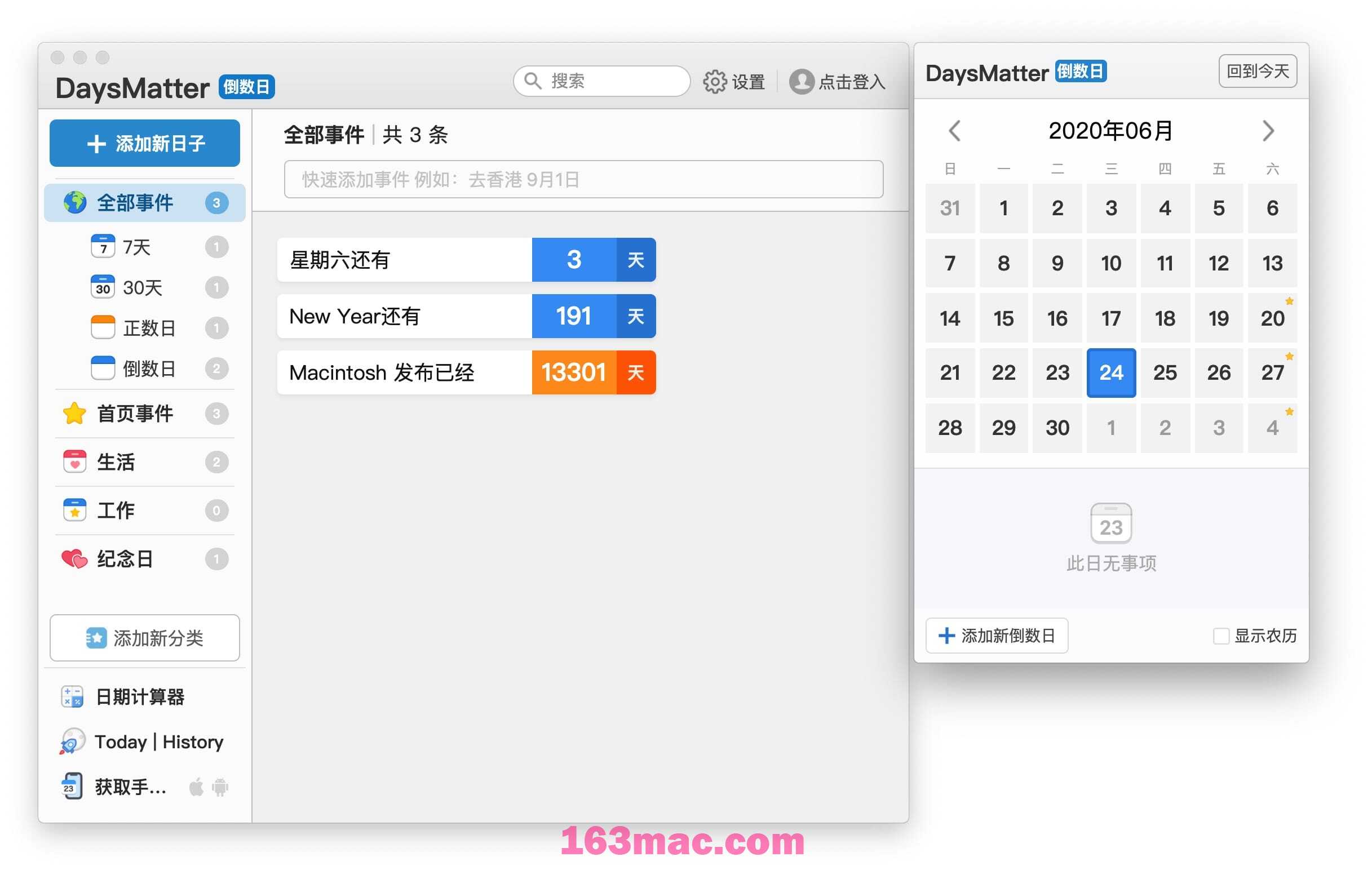Click the 获取手机版 phone icon
This screenshot has width=1372, height=870.
pyautogui.click(x=72, y=786)
